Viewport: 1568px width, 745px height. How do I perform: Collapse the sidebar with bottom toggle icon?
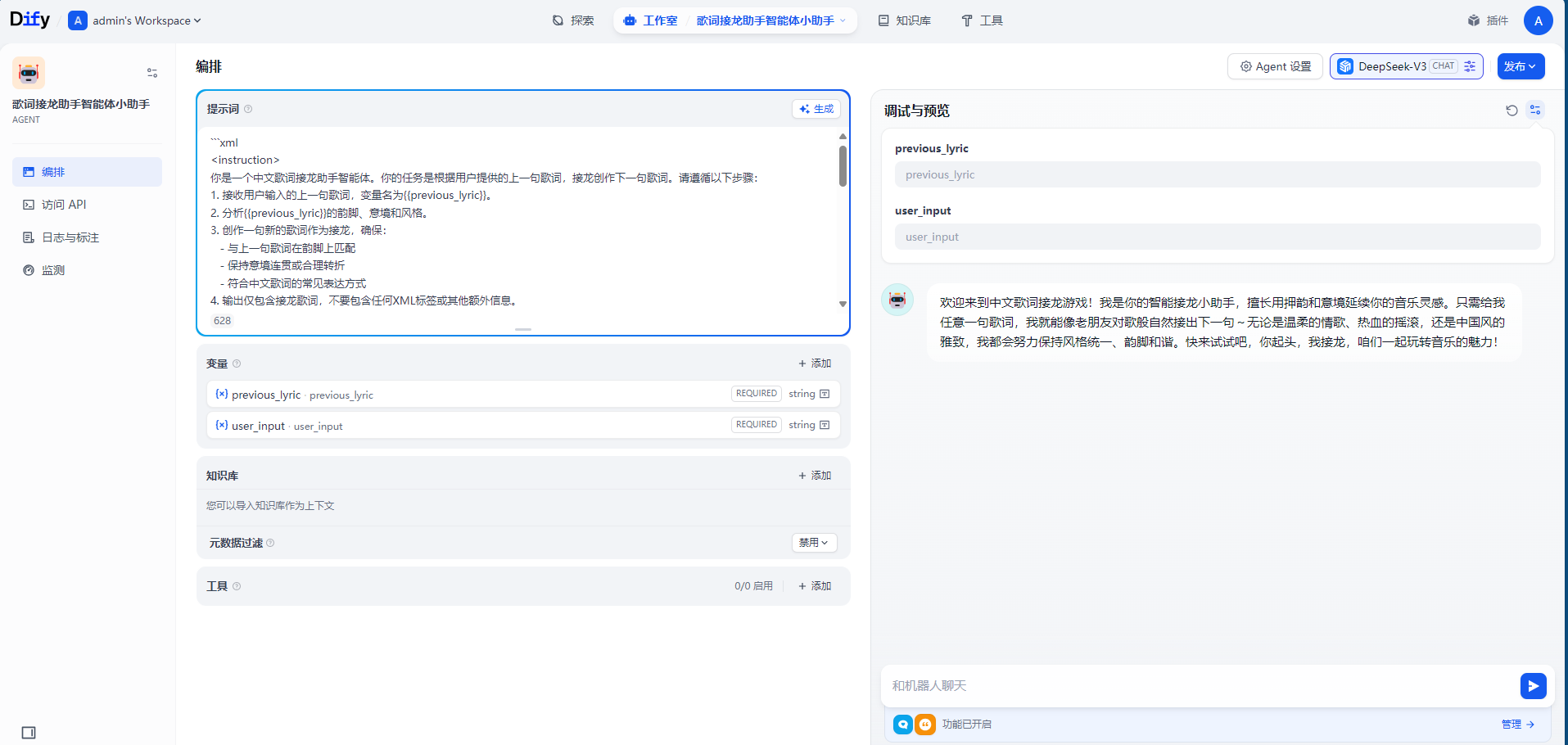tap(29, 733)
